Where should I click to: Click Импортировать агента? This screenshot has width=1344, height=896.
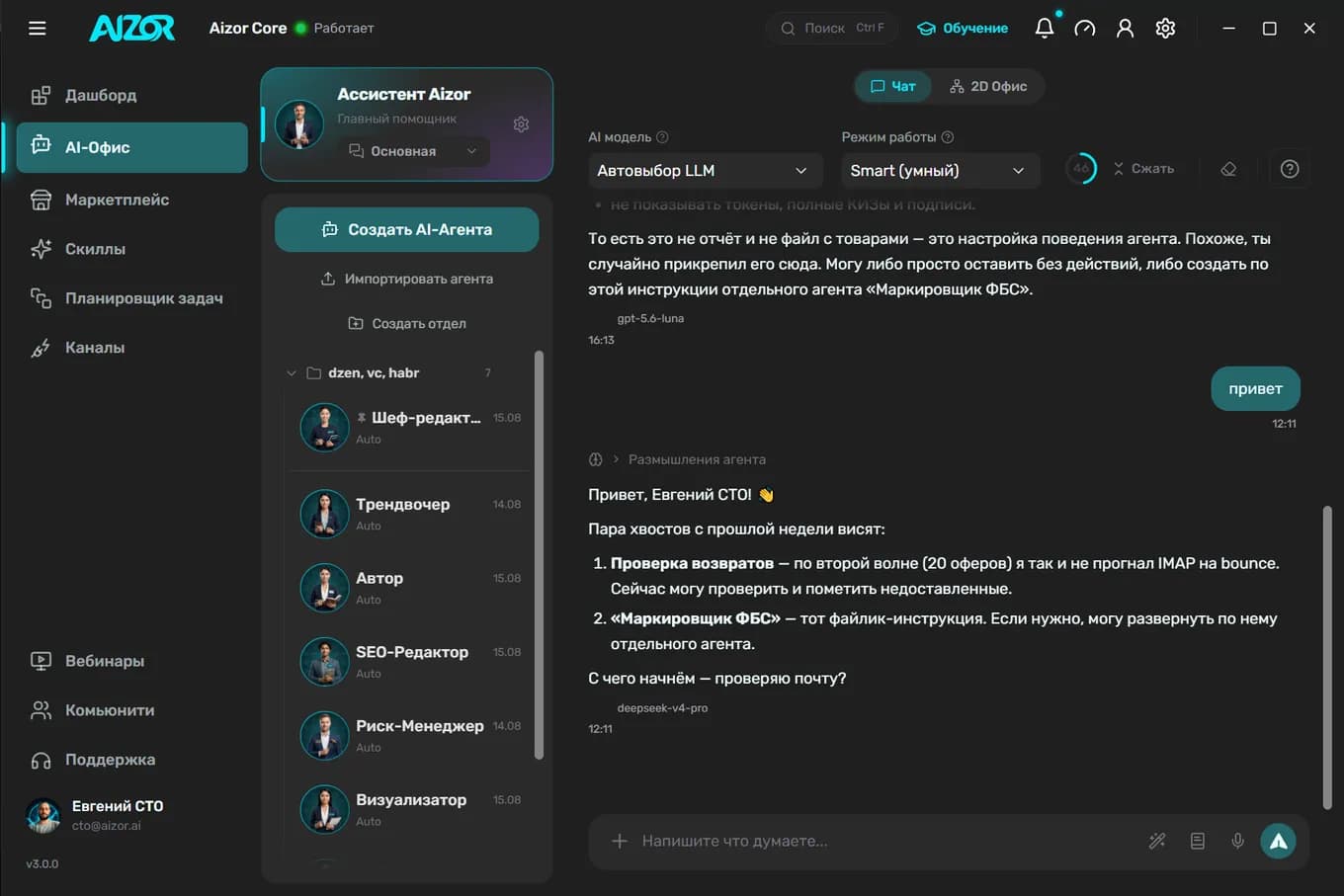(x=407, y=279)
